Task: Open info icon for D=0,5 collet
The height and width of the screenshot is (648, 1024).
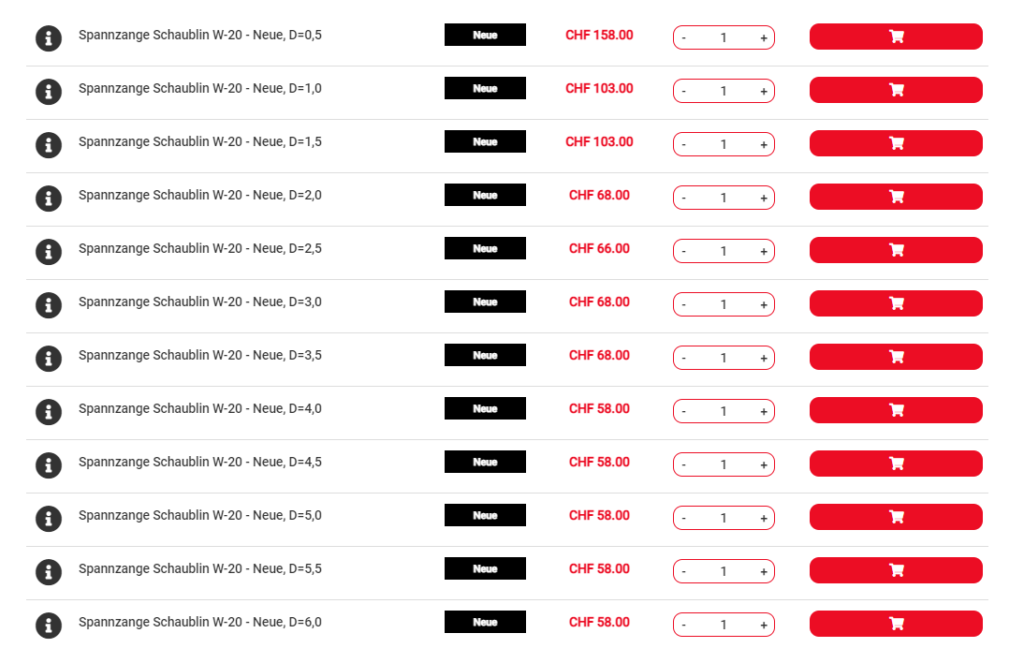Action: tap(48, 38)
